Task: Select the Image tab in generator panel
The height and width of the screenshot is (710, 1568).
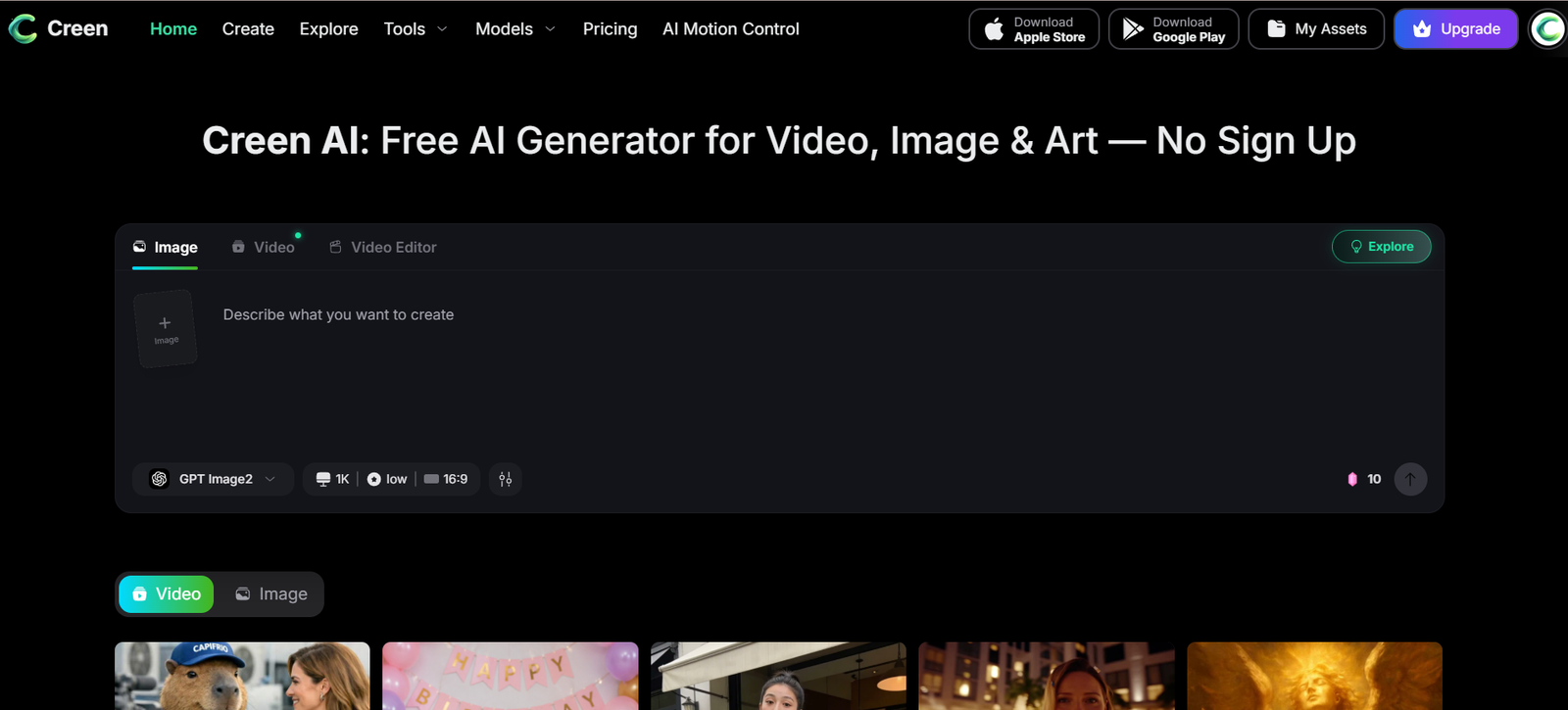Action: tap(166, 248)
